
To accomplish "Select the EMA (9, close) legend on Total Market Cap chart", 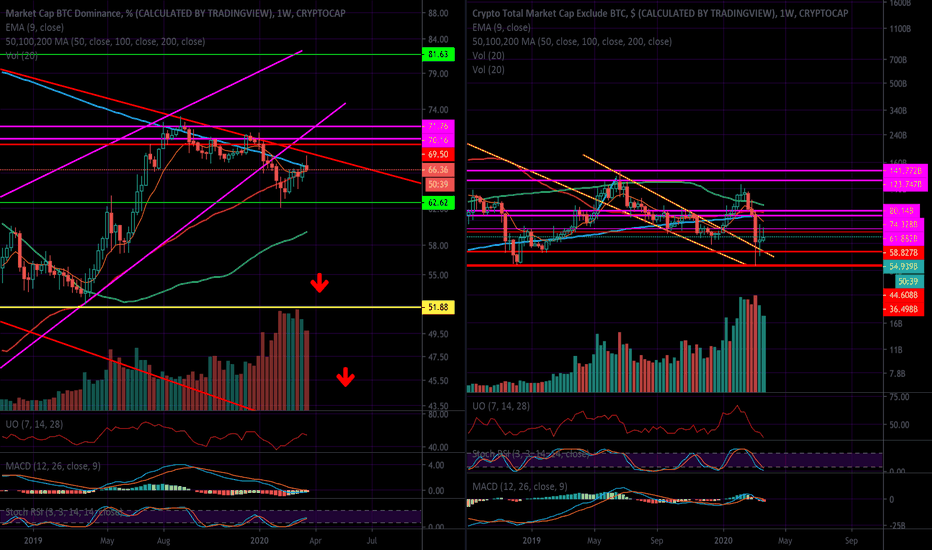I will point(501,27).
